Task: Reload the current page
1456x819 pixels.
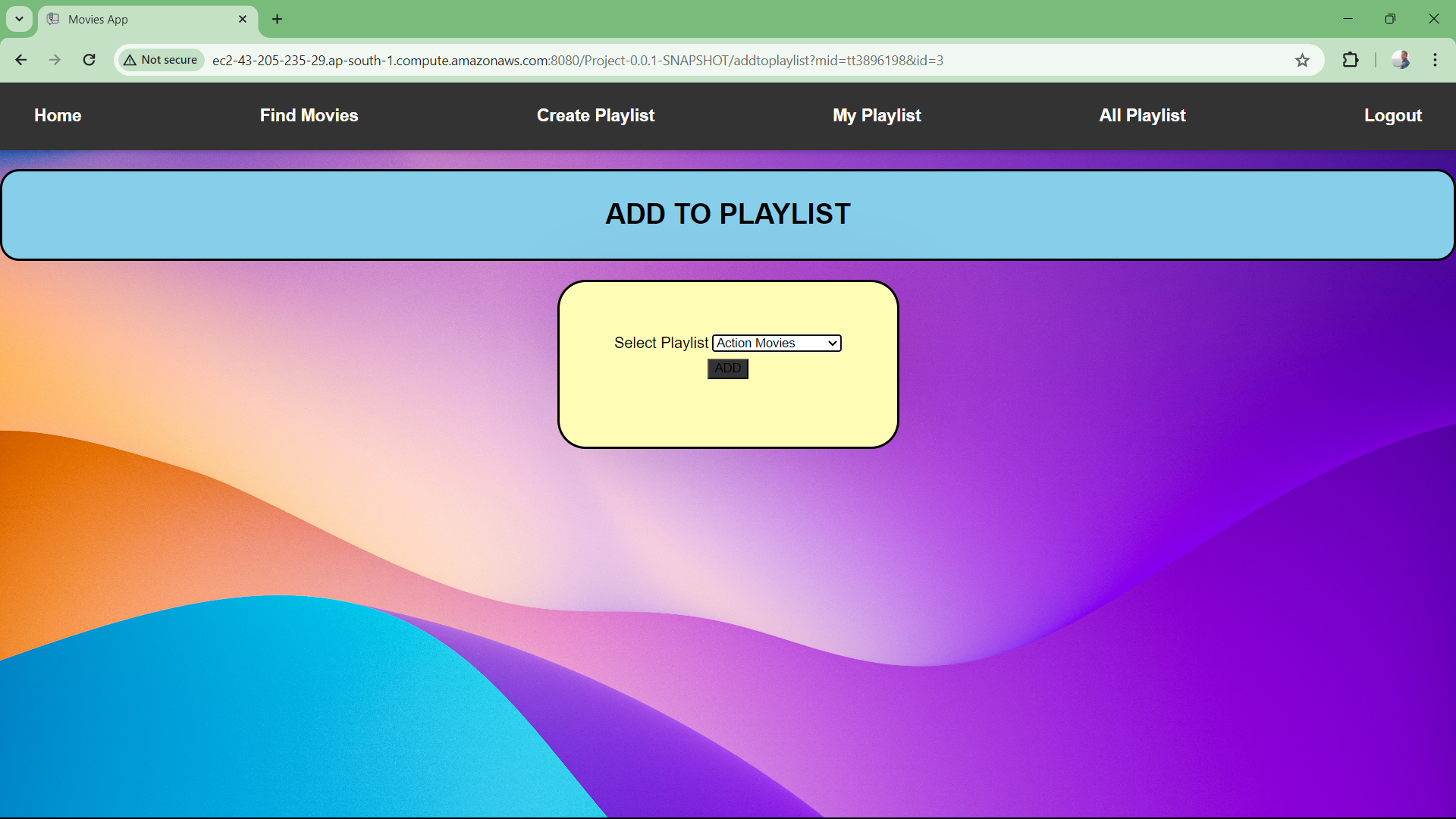Action: click(89, 60)
